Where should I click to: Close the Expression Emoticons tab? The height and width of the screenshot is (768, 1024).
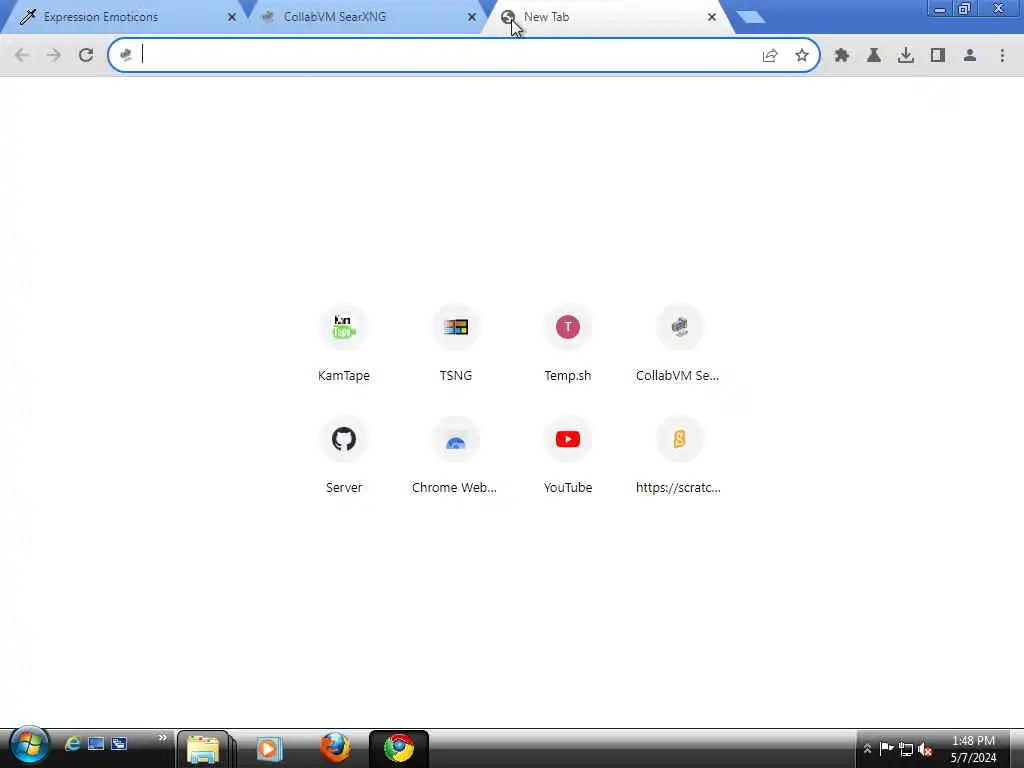[232, 17]
